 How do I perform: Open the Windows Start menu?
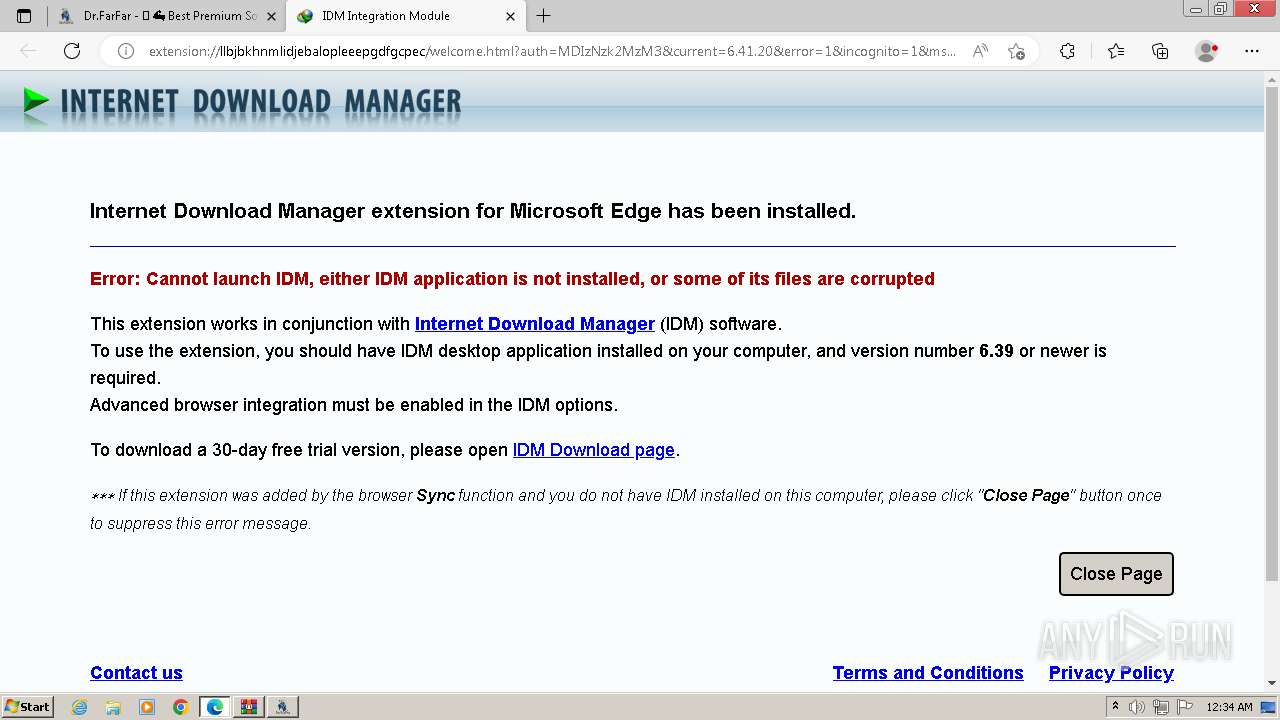[28, 707]
